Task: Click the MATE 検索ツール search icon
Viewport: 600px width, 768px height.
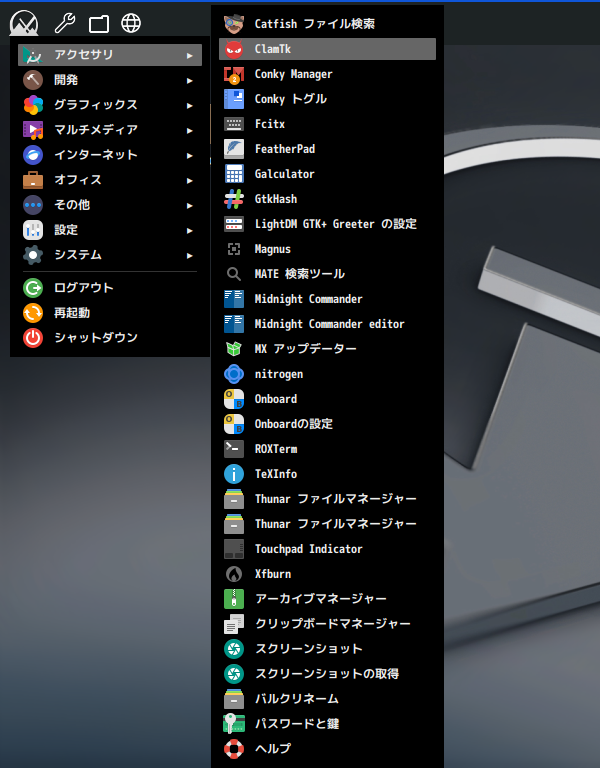Action: click(234, 274)
